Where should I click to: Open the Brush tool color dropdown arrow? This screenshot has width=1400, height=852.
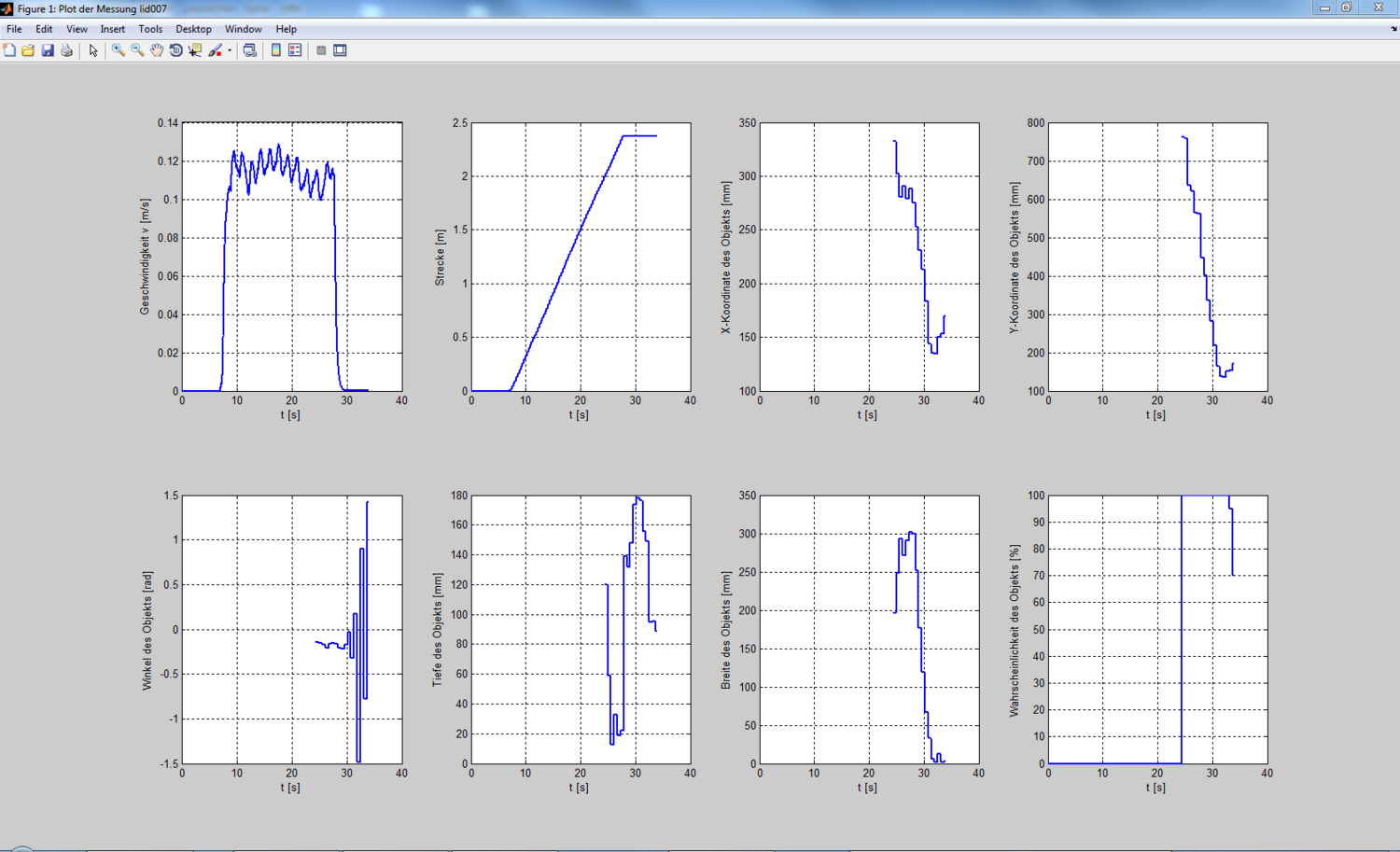[x=230, y=51]
